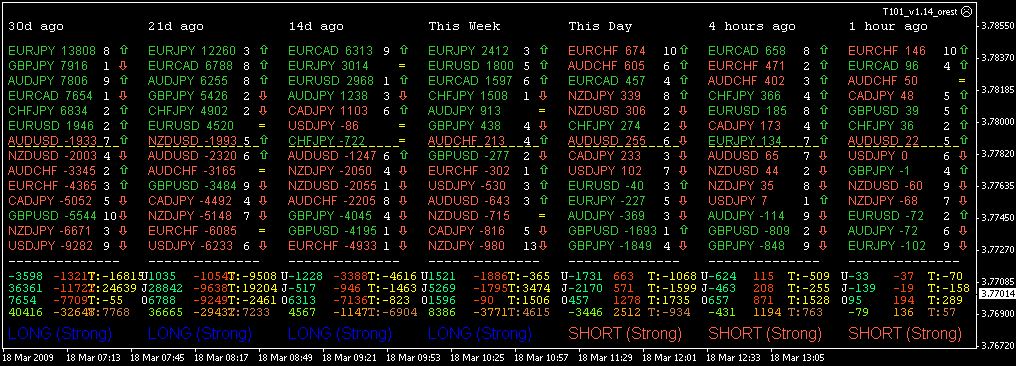Click the down arrow beside EURCHF -4933
The image size is (1016, 366).
(404, 246)
